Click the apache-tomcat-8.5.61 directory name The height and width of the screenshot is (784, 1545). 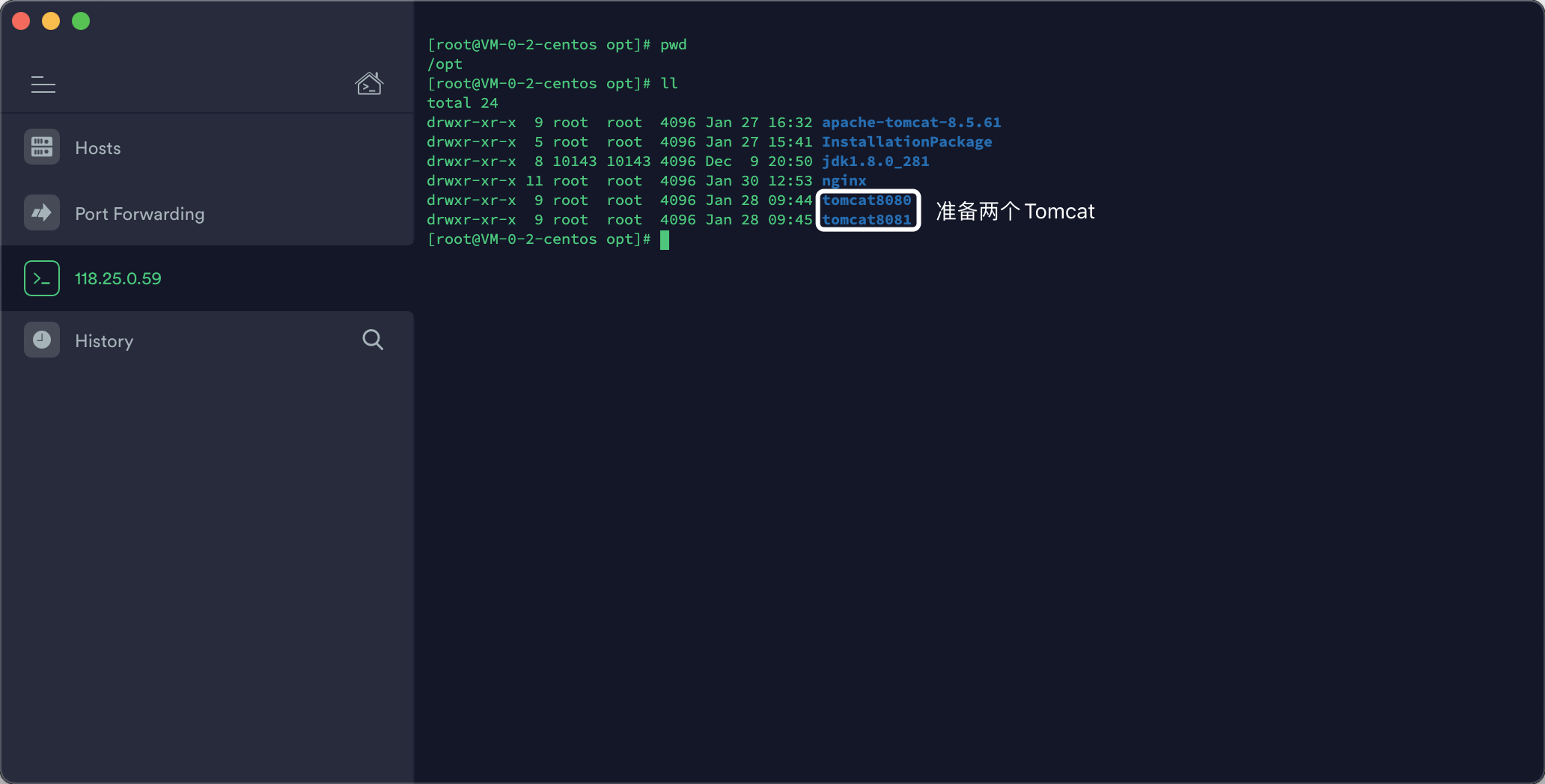point(911,122)
